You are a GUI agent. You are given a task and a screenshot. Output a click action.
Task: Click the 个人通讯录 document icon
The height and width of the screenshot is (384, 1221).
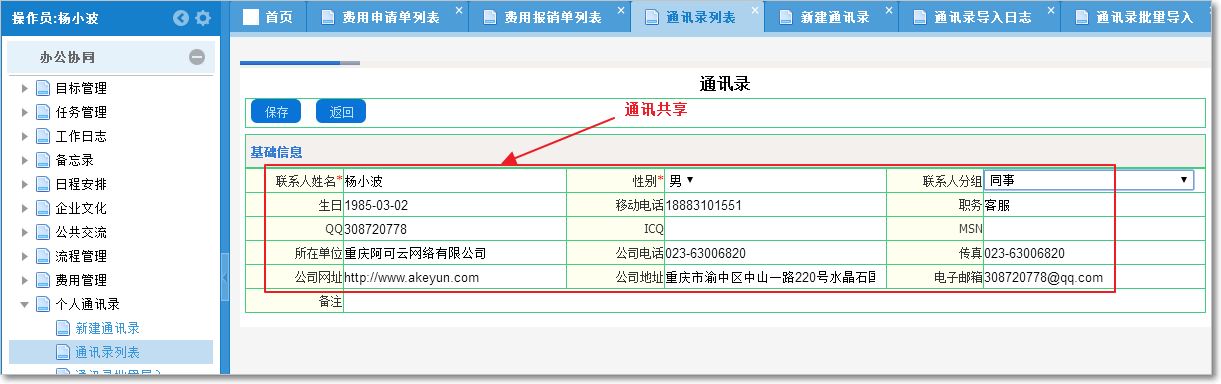(43, 304)
